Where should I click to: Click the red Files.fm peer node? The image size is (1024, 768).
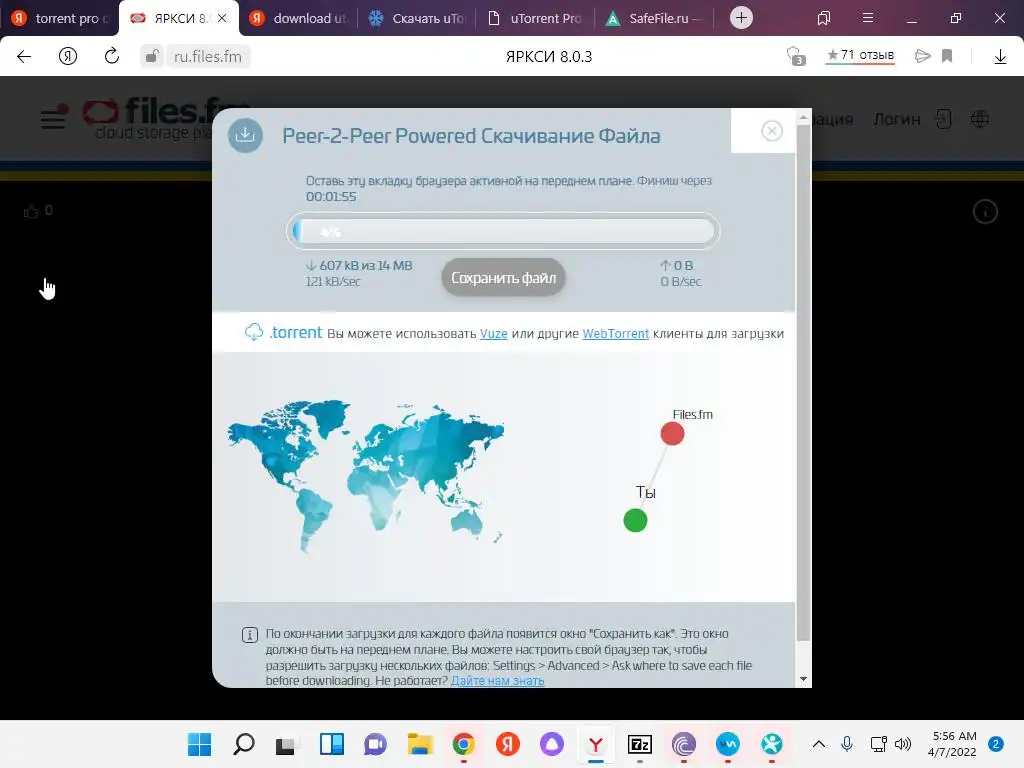point(672,434)
